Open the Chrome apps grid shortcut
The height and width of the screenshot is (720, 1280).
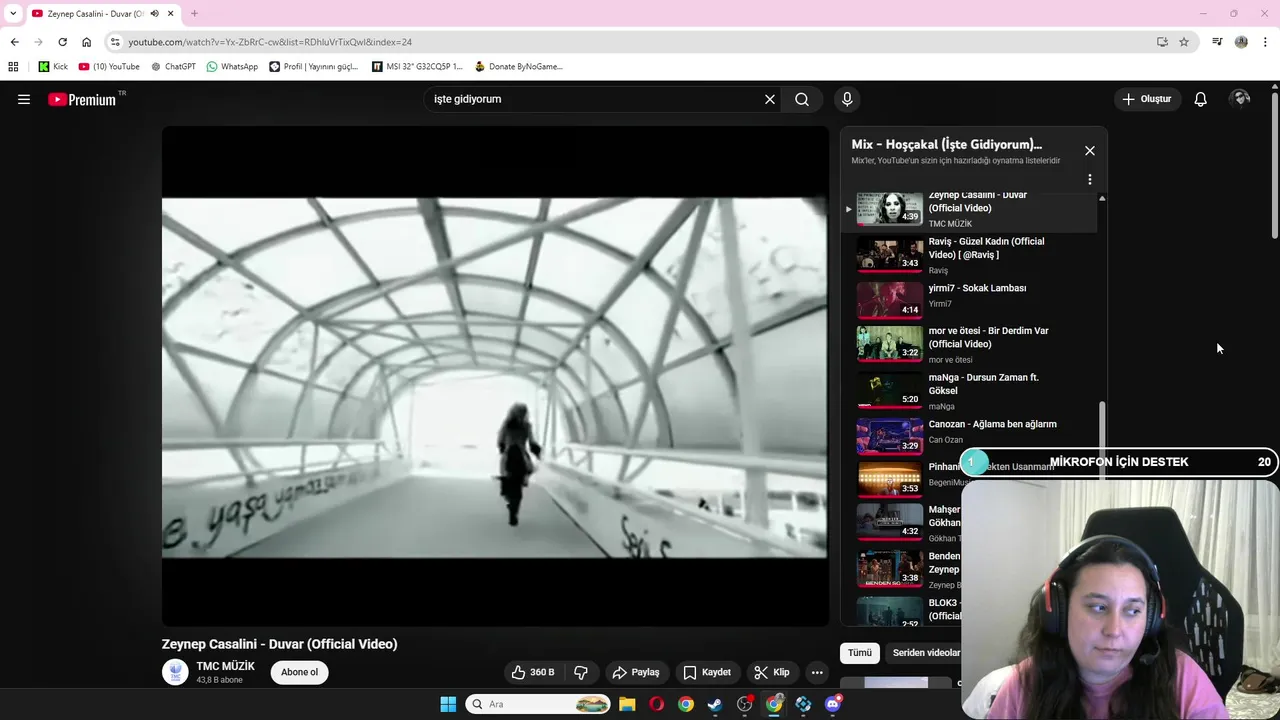coord(13,67)
